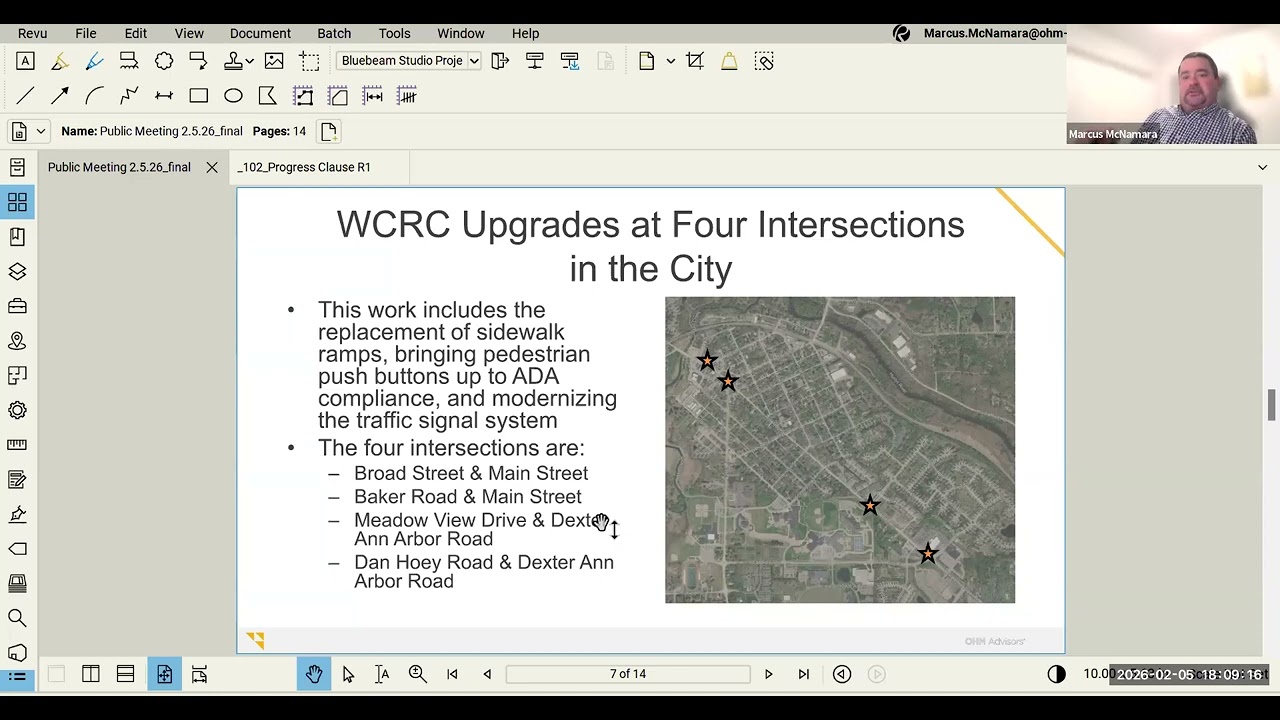Enable the Select arrow tool
Viewport: 1280px width, 720px height.
click(x=348, y=674)
